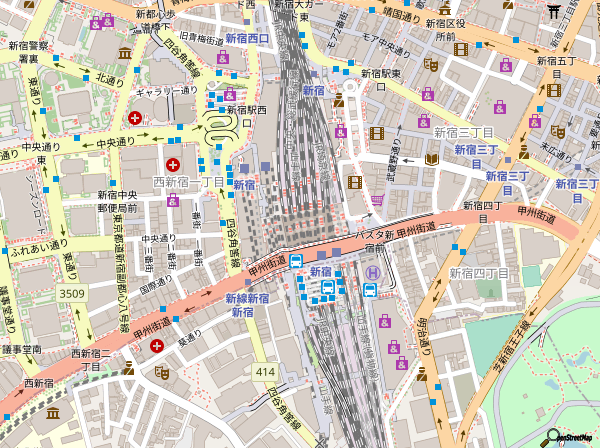The width and height of the screenshot is (600, 448).
Task: Select the shop icon below 西新宿一丁目
Action: 173,201
